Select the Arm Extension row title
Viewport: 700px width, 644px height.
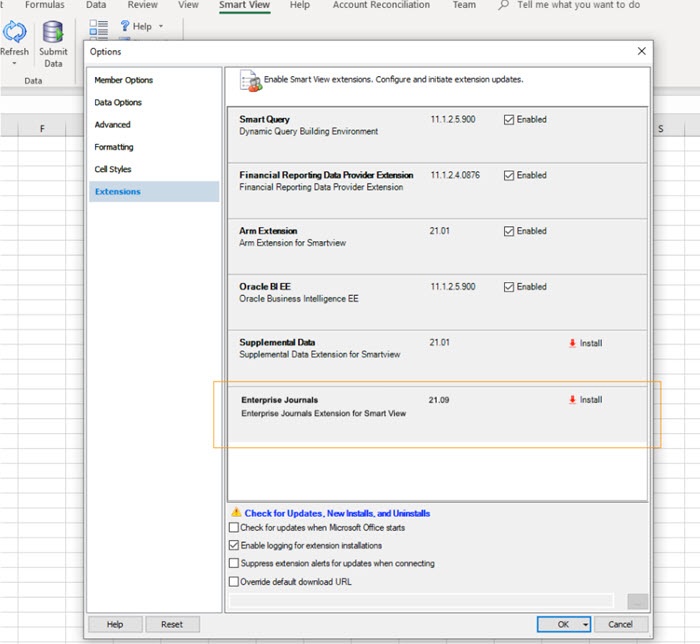(268, 231)
